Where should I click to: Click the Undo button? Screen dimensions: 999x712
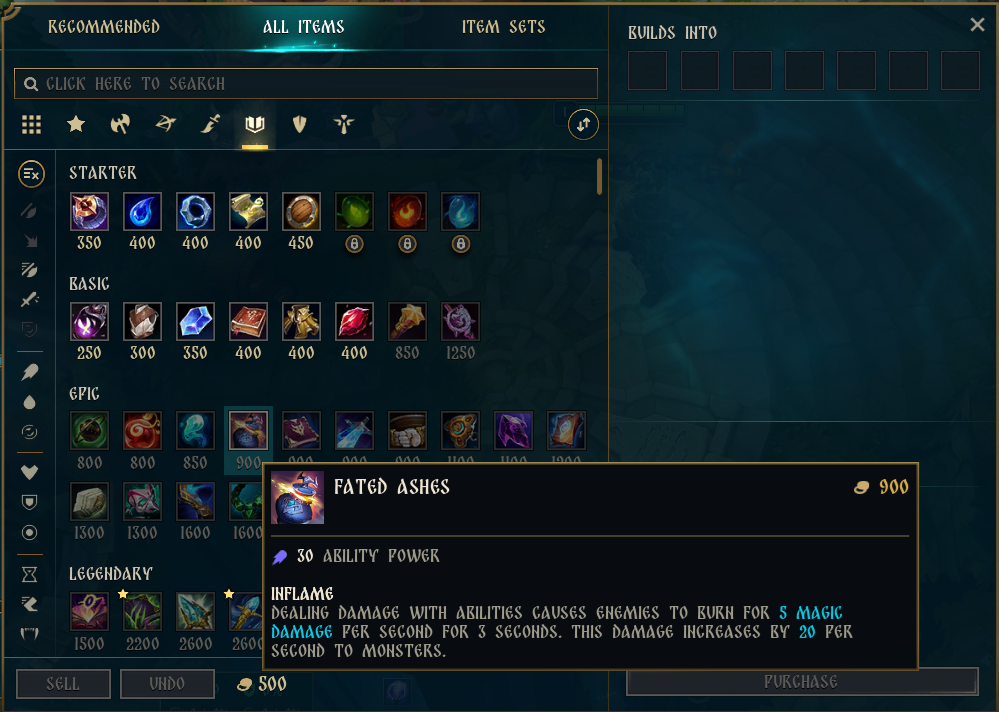[167, 684]
